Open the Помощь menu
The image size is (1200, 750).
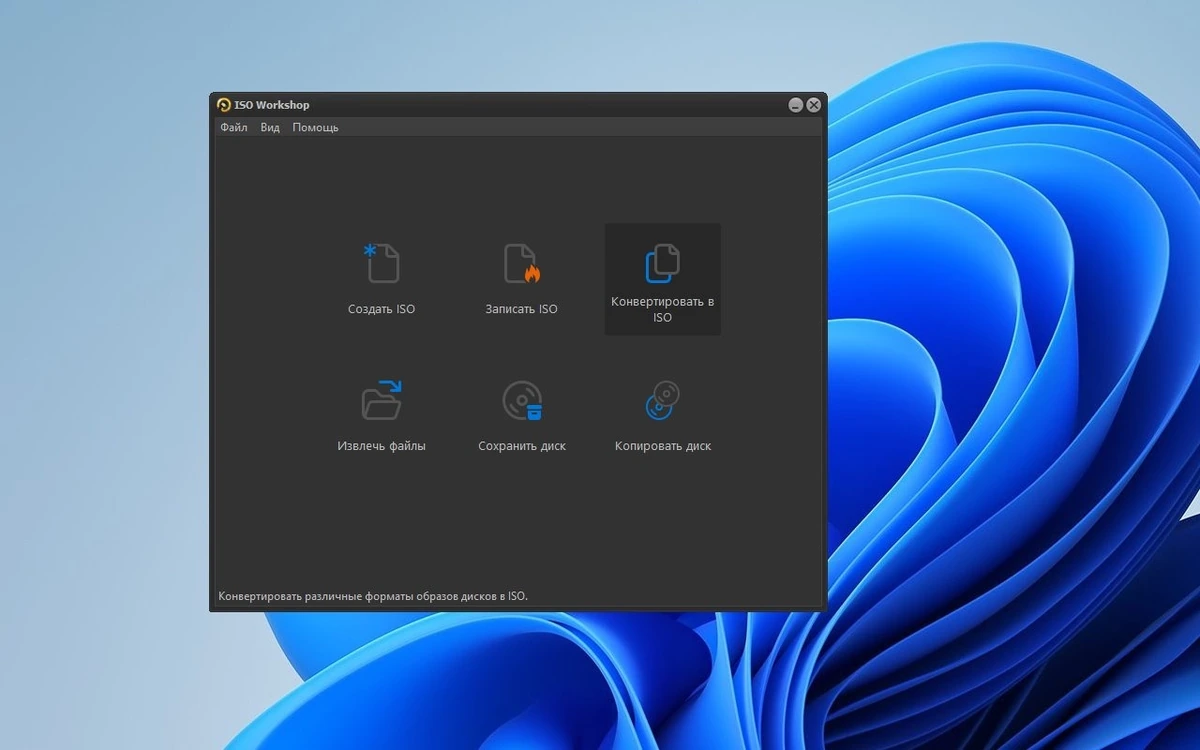click(x=316, y=128)
